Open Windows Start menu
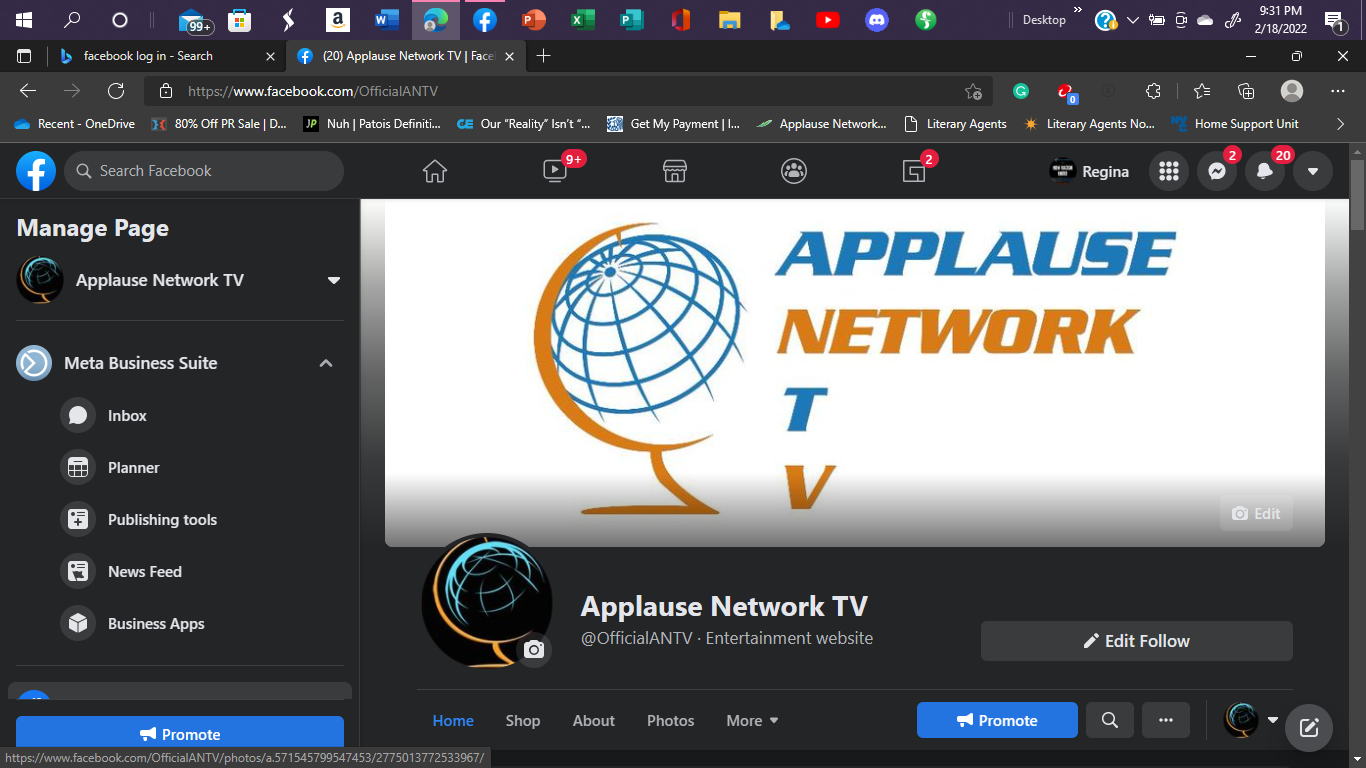 pyautogui.click(x=24, y=20)
